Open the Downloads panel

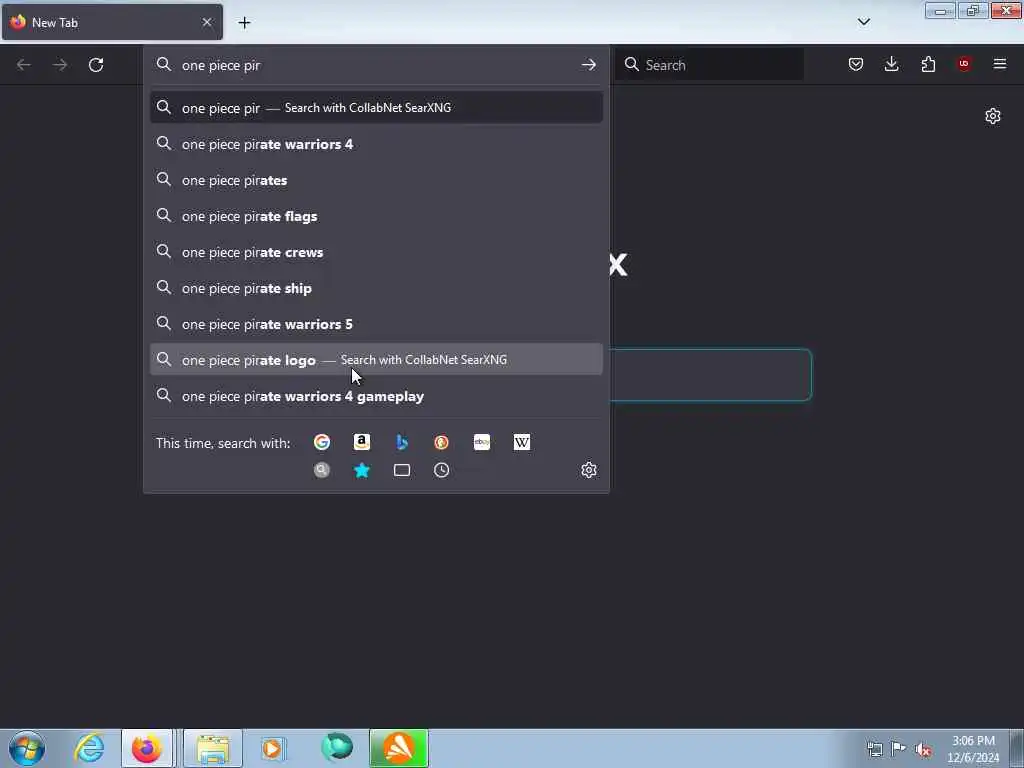tap(891, 64)
